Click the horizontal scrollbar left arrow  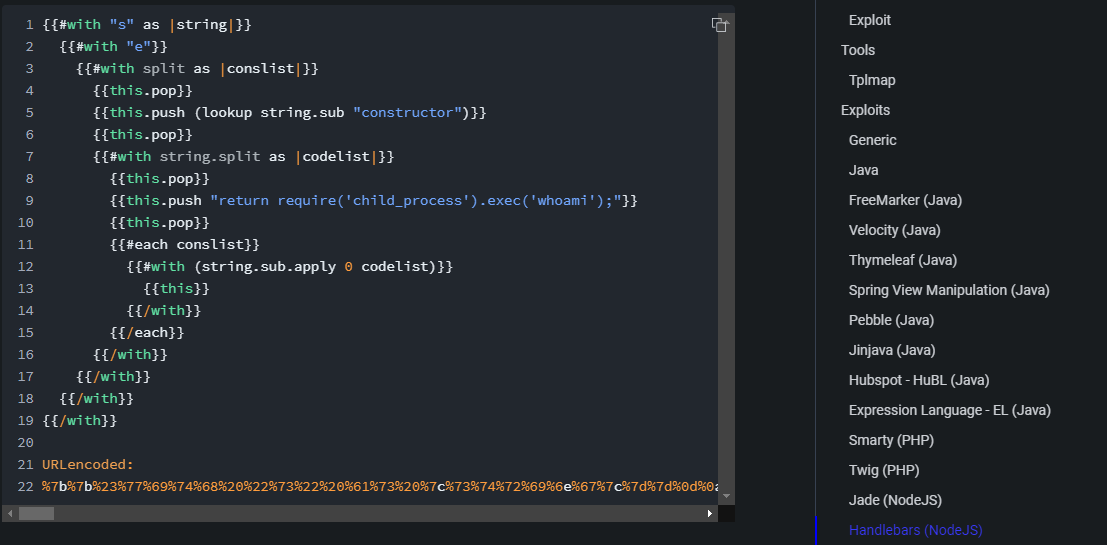(10, 514)
